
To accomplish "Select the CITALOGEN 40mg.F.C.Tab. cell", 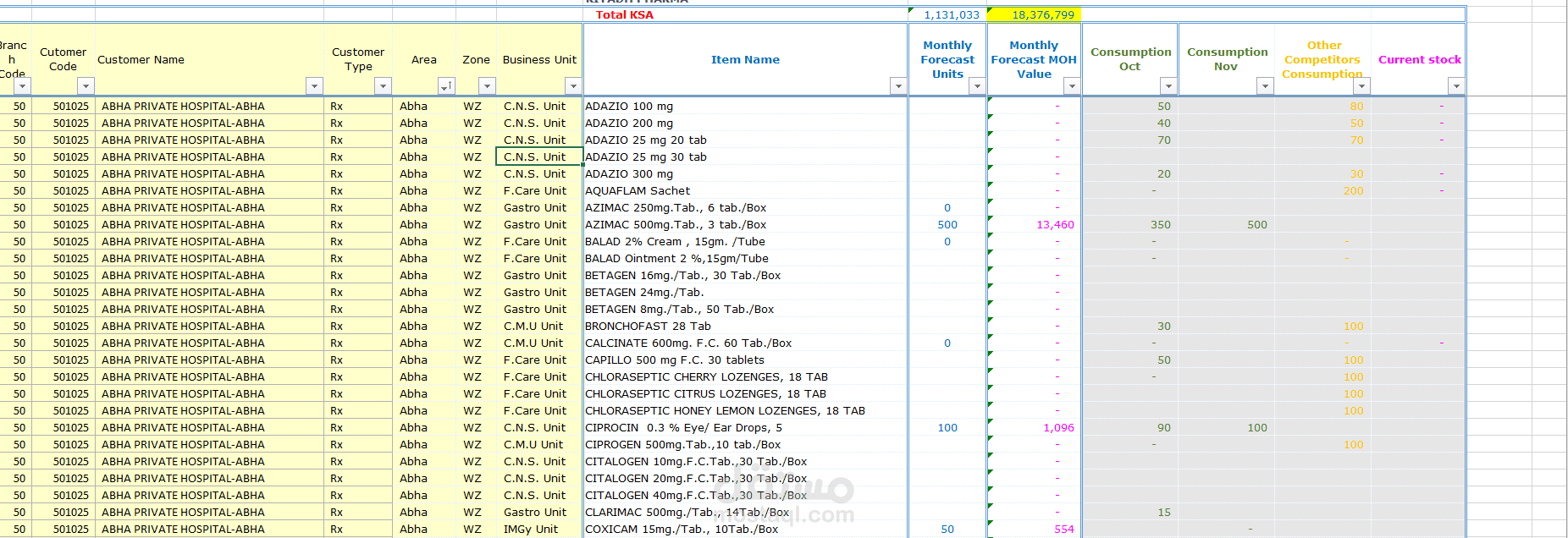I will point(746,496).
